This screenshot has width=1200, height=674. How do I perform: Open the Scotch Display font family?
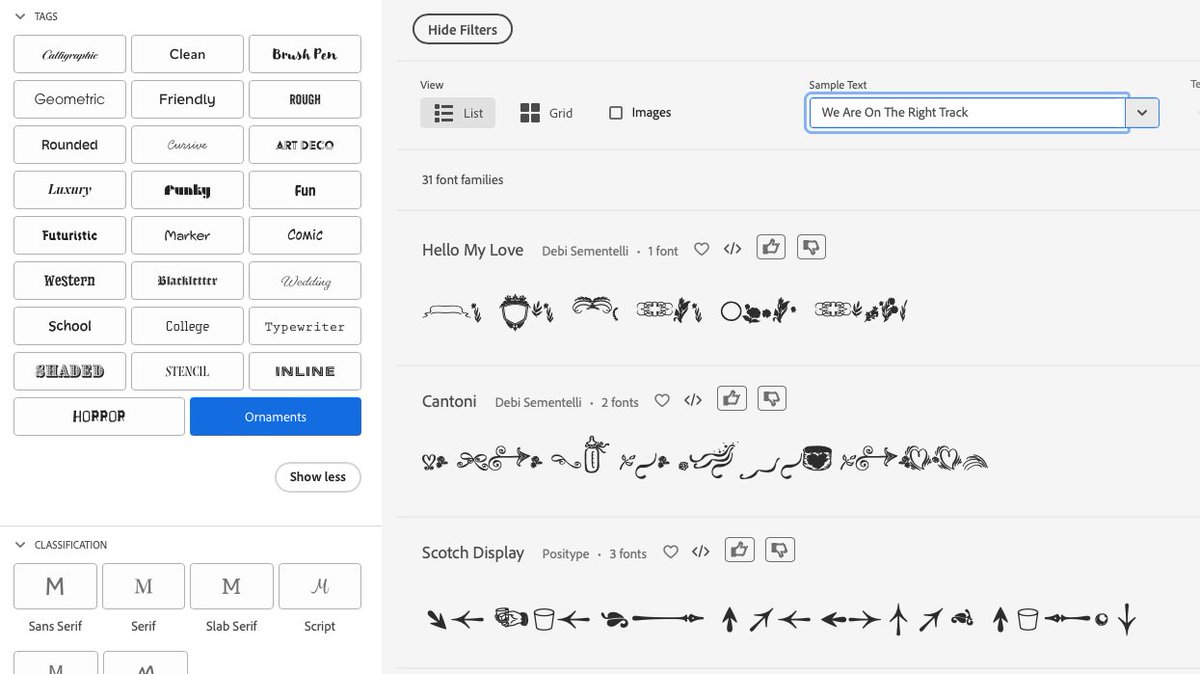473,553
